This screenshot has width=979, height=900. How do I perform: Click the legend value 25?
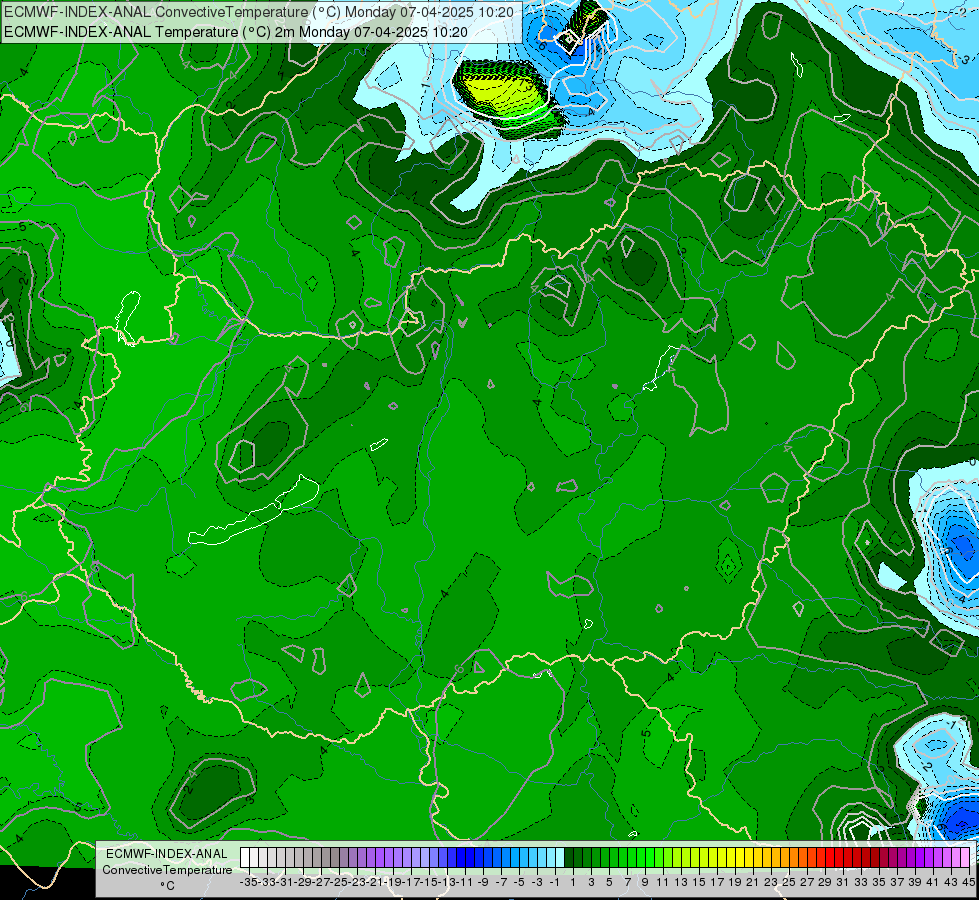[x=789, y=882]
